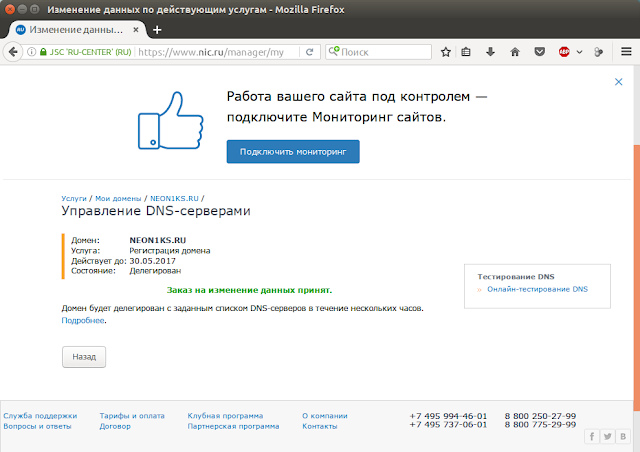This screenshot has height=452, width=640.
Task: Open Договор footer link
Action: pyautogui.click(x=115, y=426)
